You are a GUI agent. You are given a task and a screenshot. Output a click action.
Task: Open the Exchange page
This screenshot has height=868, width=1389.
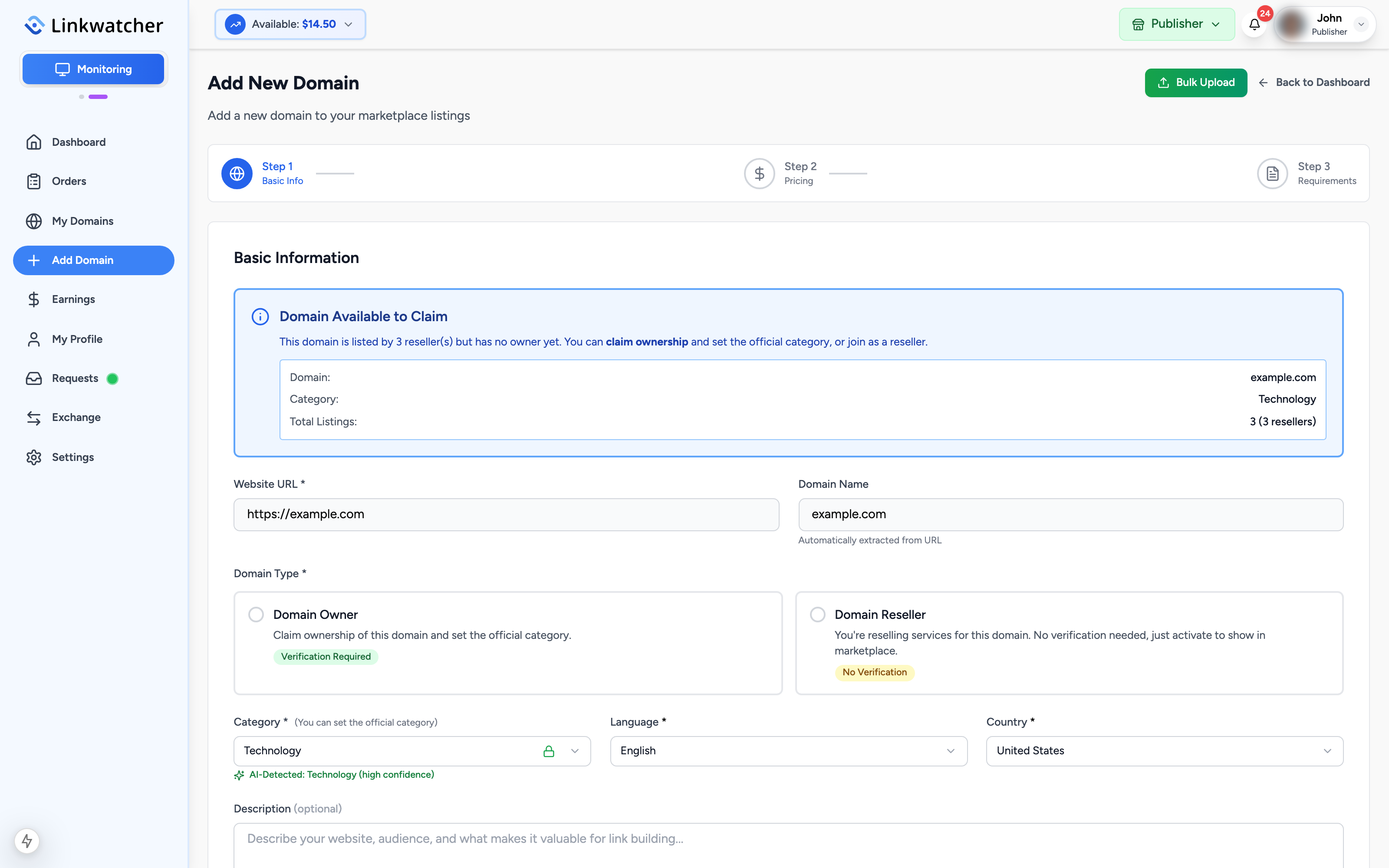tap(94, 418)
